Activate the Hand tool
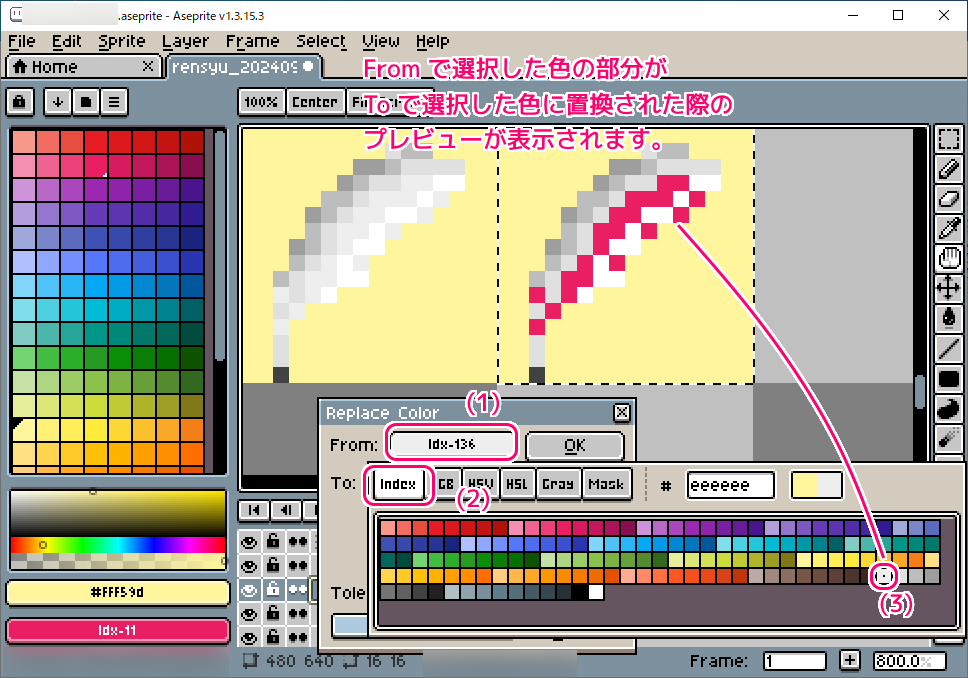This screenshot has width=968, height=678. pos(948,259)
